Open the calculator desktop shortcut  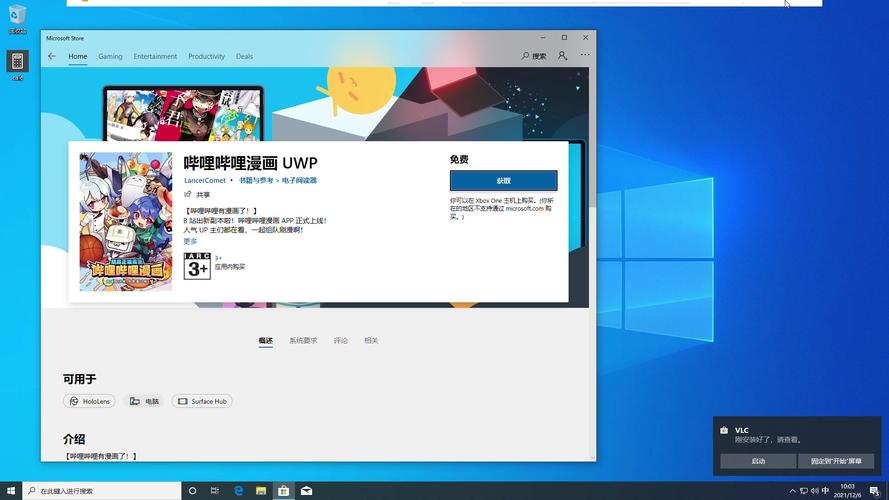click(17, 65)
